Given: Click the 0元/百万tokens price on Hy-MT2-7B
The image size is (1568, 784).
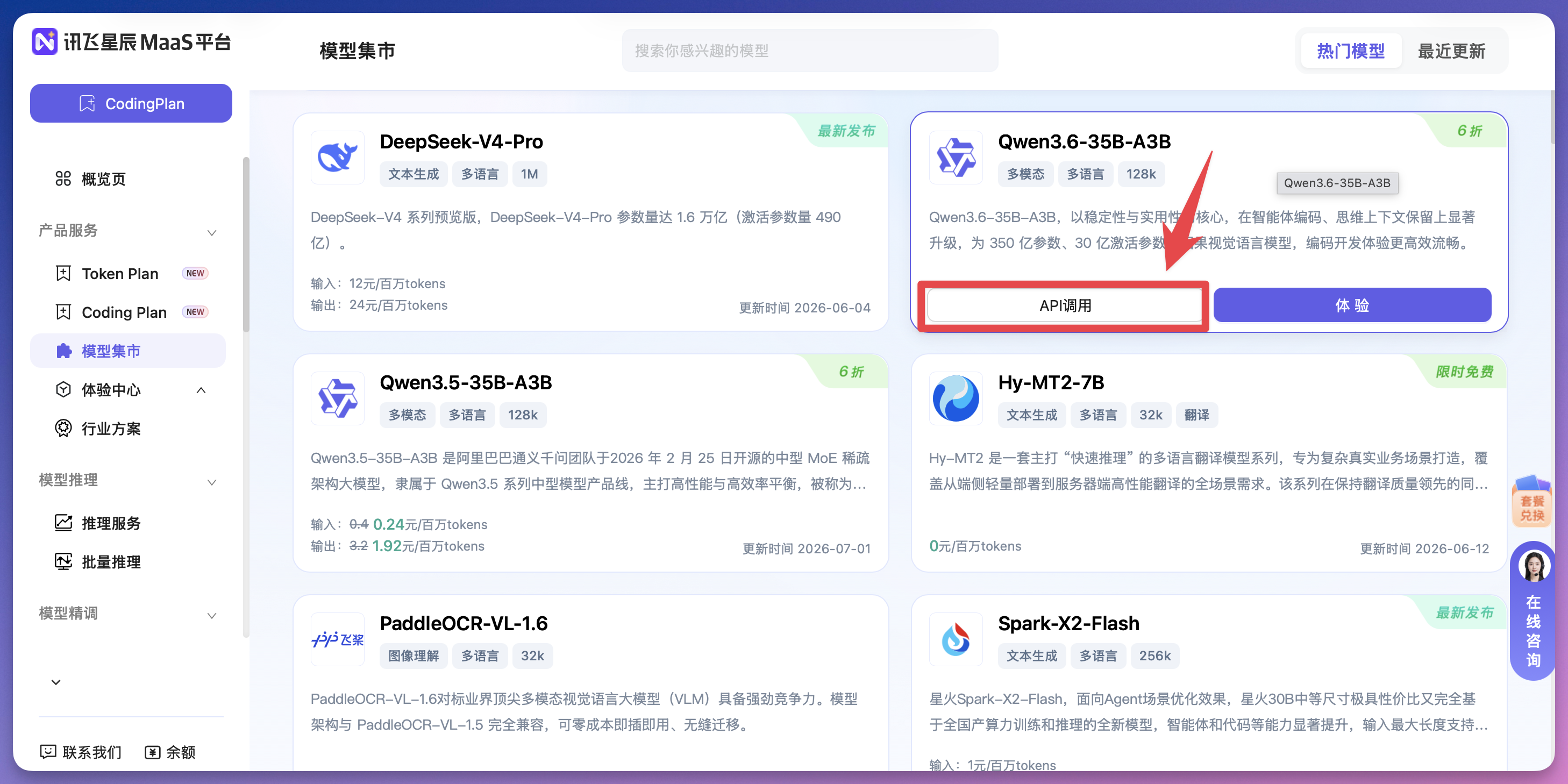Looking at the screenshot, I should [975, 546].
